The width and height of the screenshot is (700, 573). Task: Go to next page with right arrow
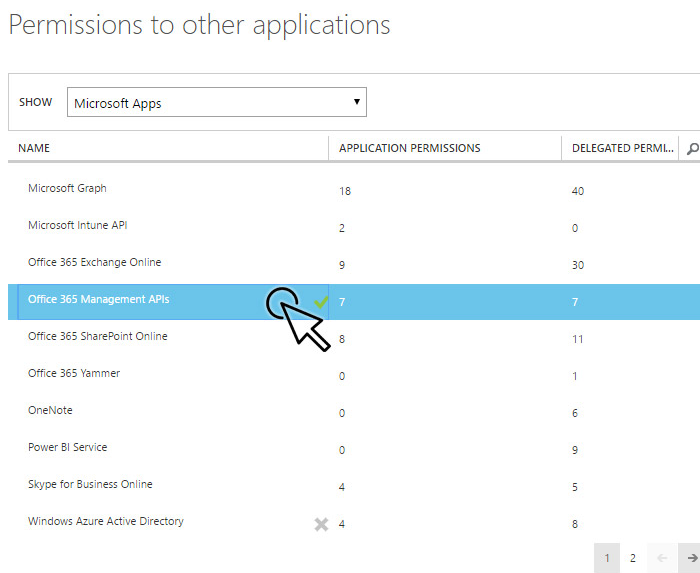[691, 558]
